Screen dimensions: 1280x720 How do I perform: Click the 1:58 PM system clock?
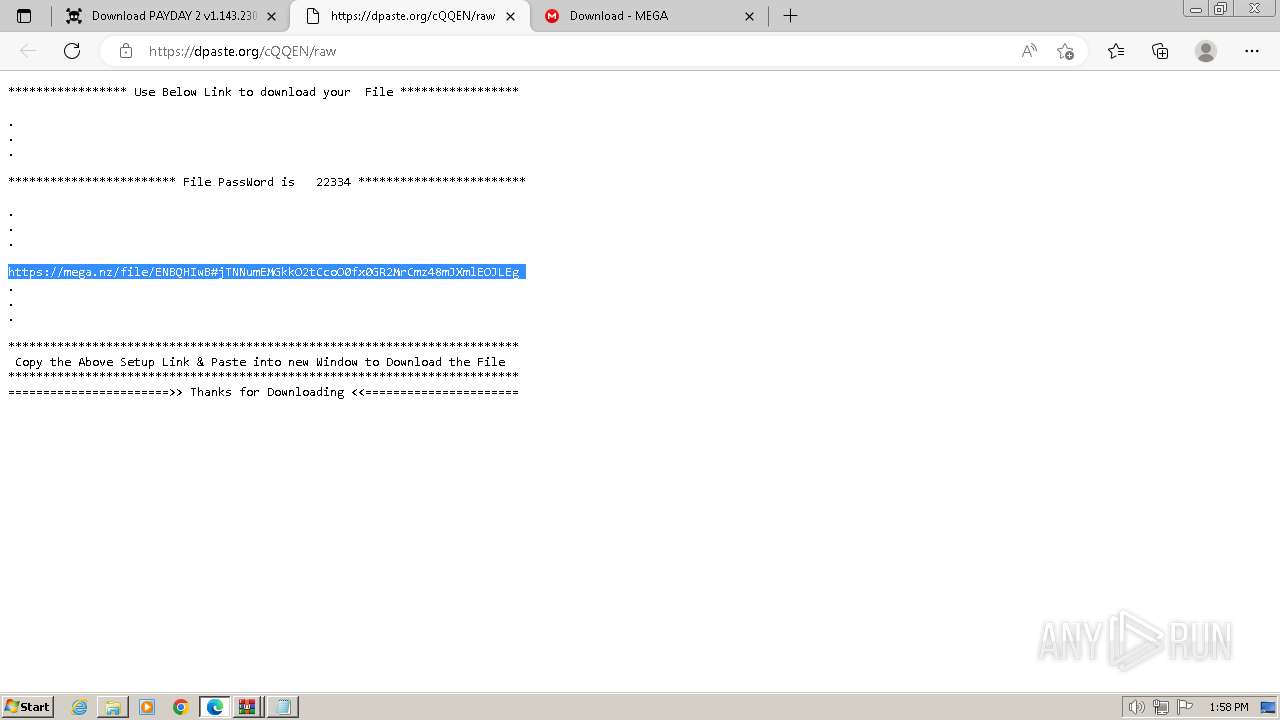[1228, 707]
